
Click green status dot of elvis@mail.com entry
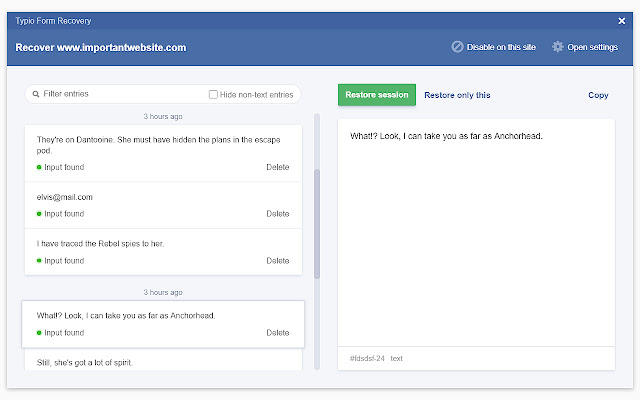click(39, 214)
